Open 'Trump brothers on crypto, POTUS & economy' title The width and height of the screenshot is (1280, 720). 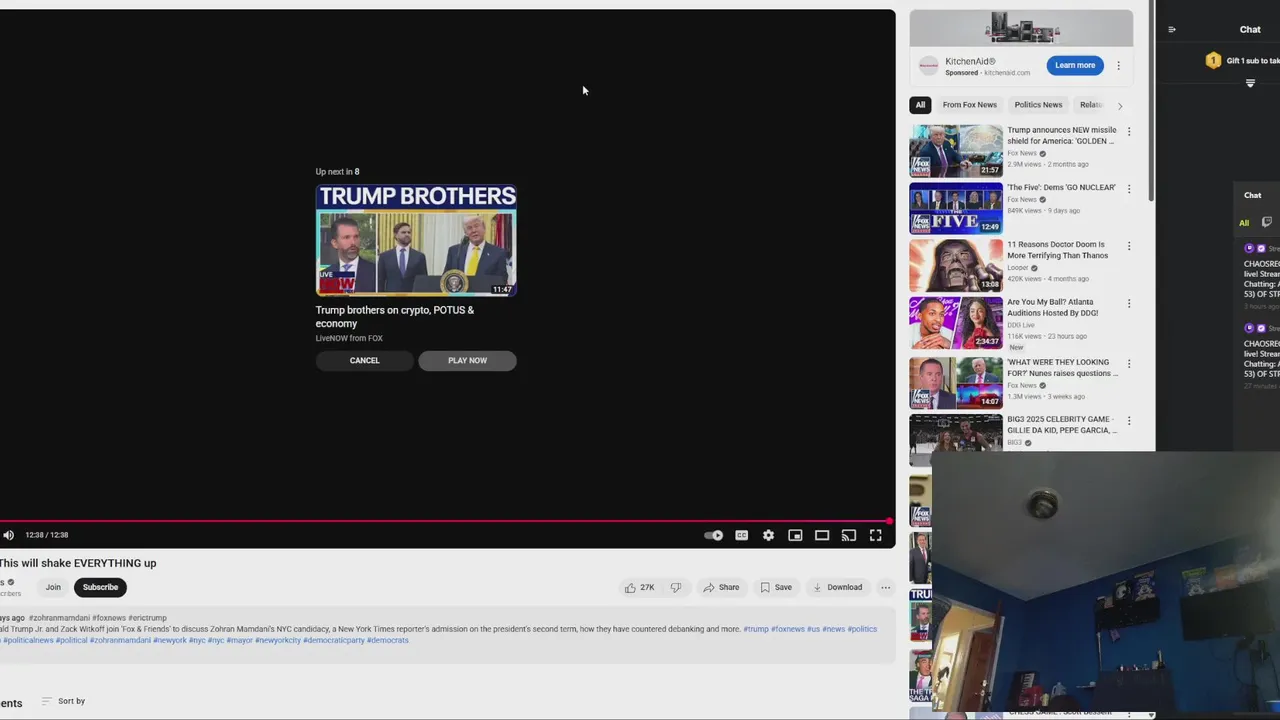[x=395, y=316]
